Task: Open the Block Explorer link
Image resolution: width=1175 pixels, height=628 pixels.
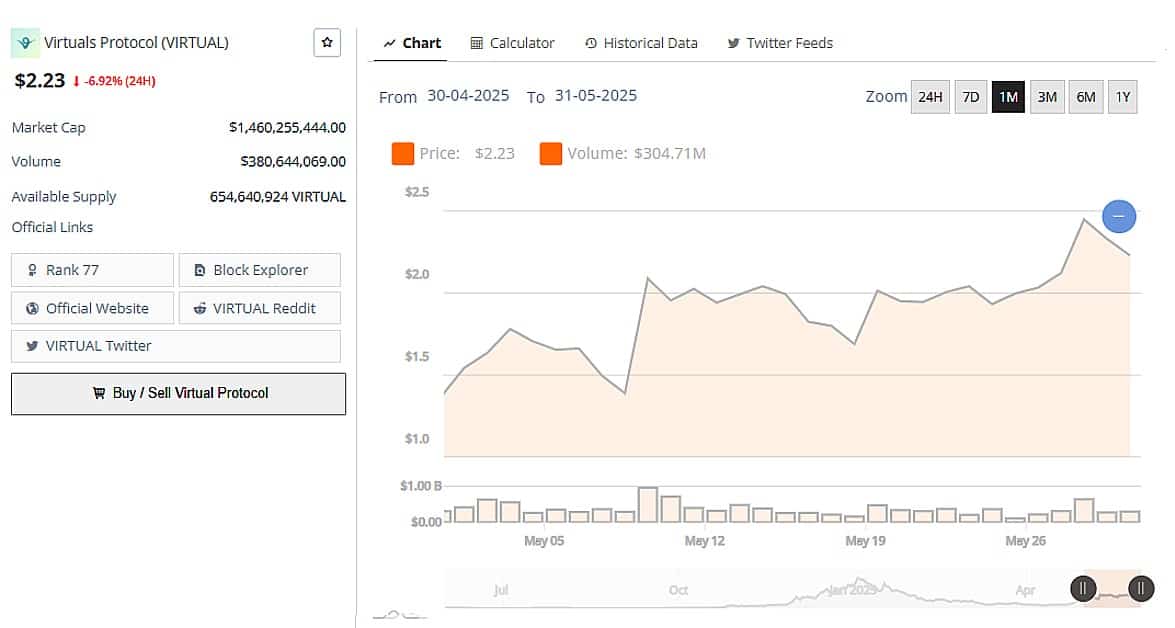Action: tap(259, 270)
